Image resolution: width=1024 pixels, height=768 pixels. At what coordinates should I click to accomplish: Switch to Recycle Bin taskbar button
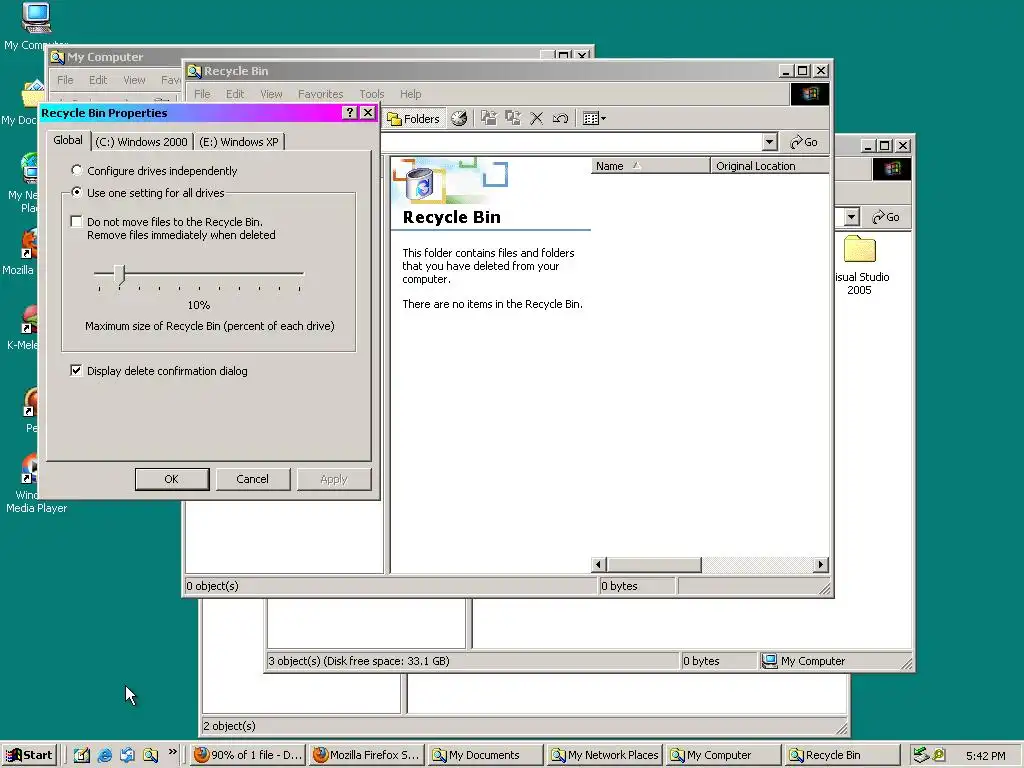(x=842, y=755)
